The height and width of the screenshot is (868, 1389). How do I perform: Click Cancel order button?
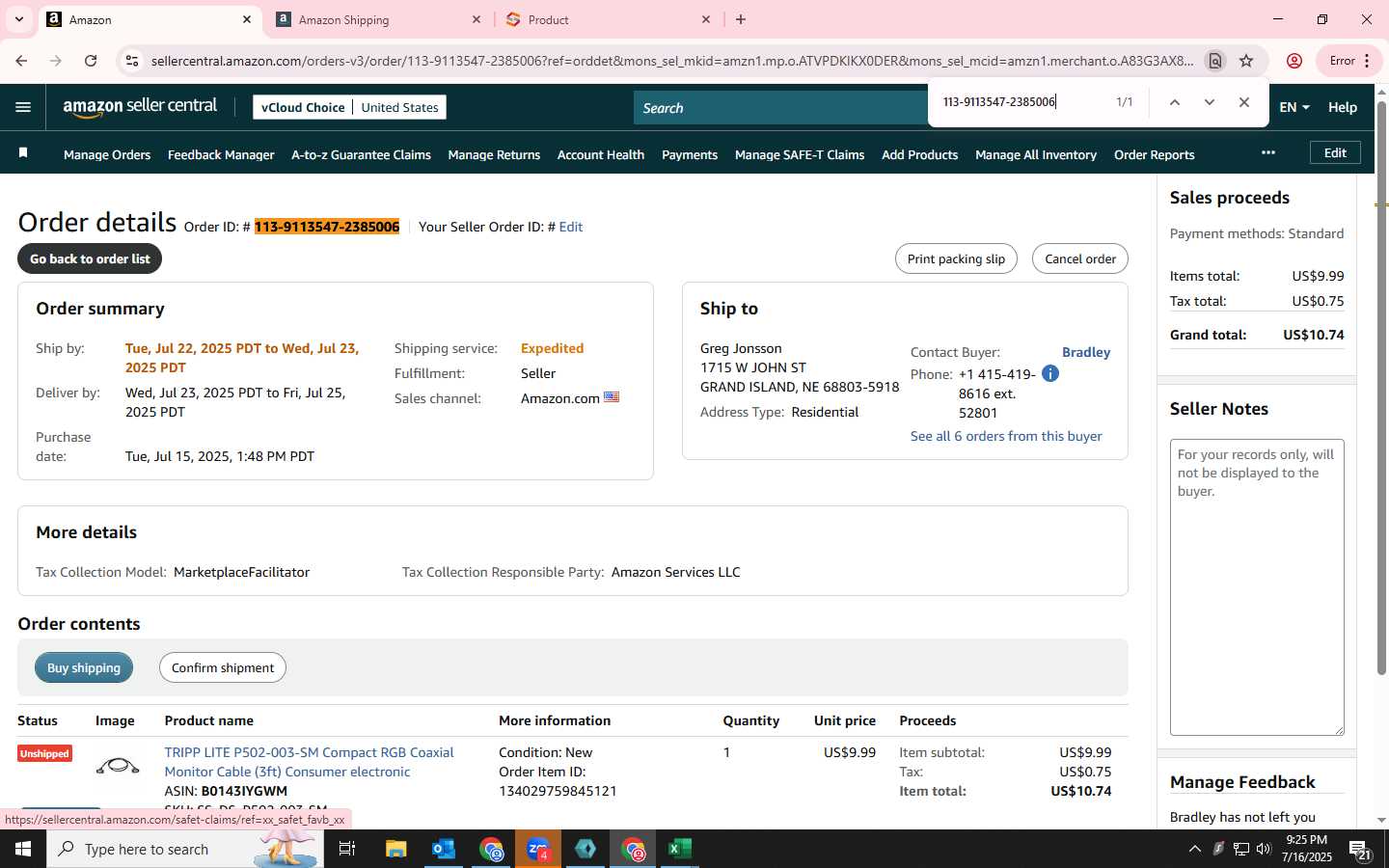1079,258
